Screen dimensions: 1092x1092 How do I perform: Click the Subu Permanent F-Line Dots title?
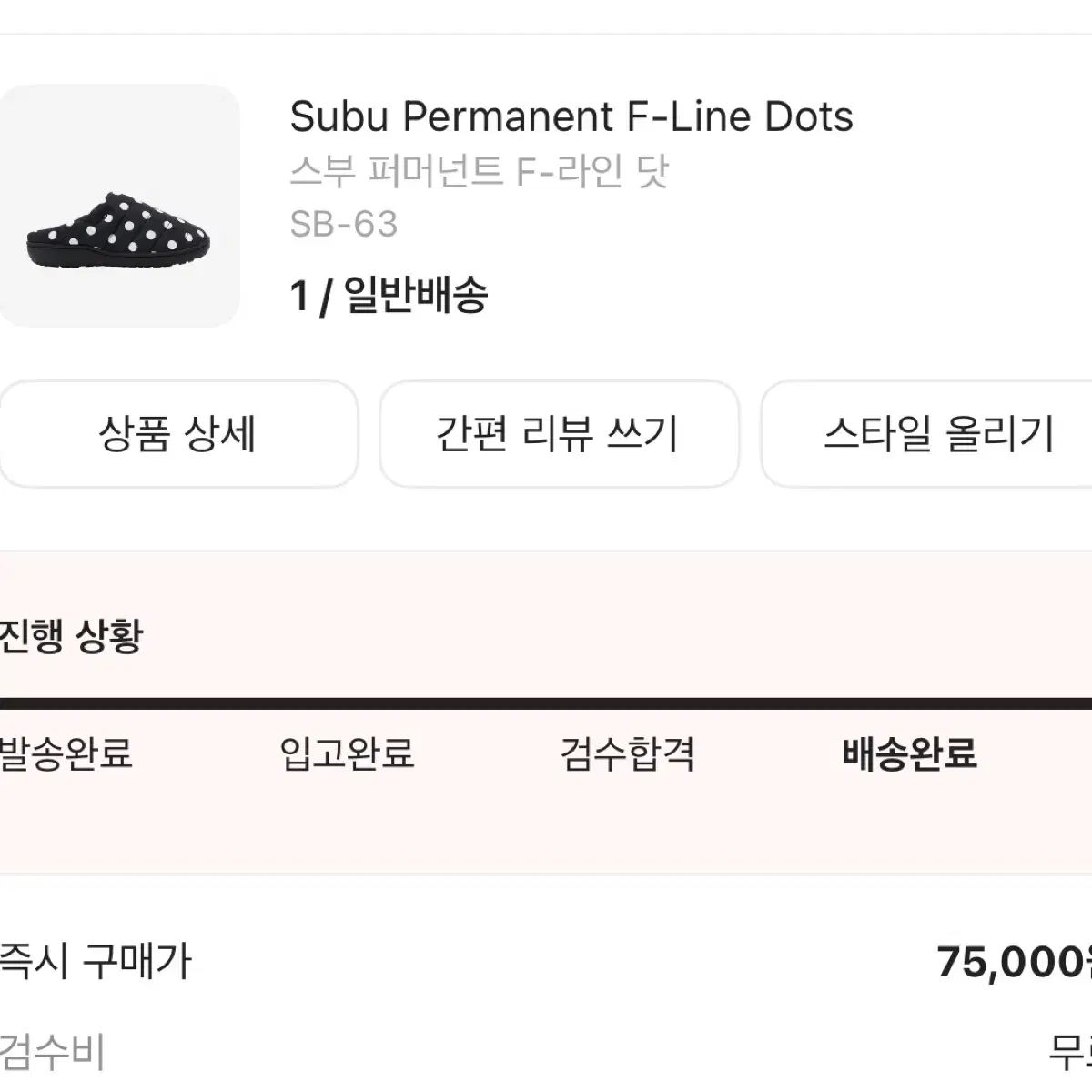coord(571,116)
